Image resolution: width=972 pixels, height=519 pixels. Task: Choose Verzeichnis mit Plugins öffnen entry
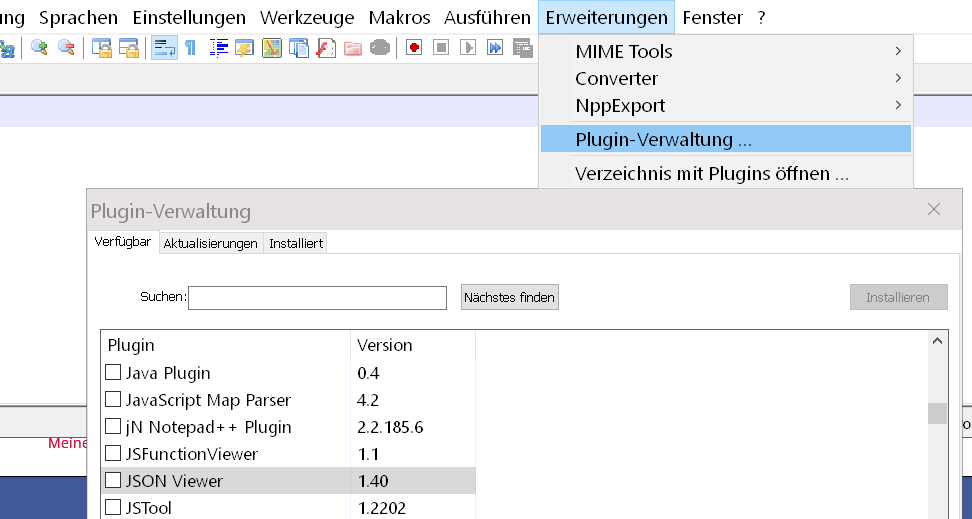point(726,173)
